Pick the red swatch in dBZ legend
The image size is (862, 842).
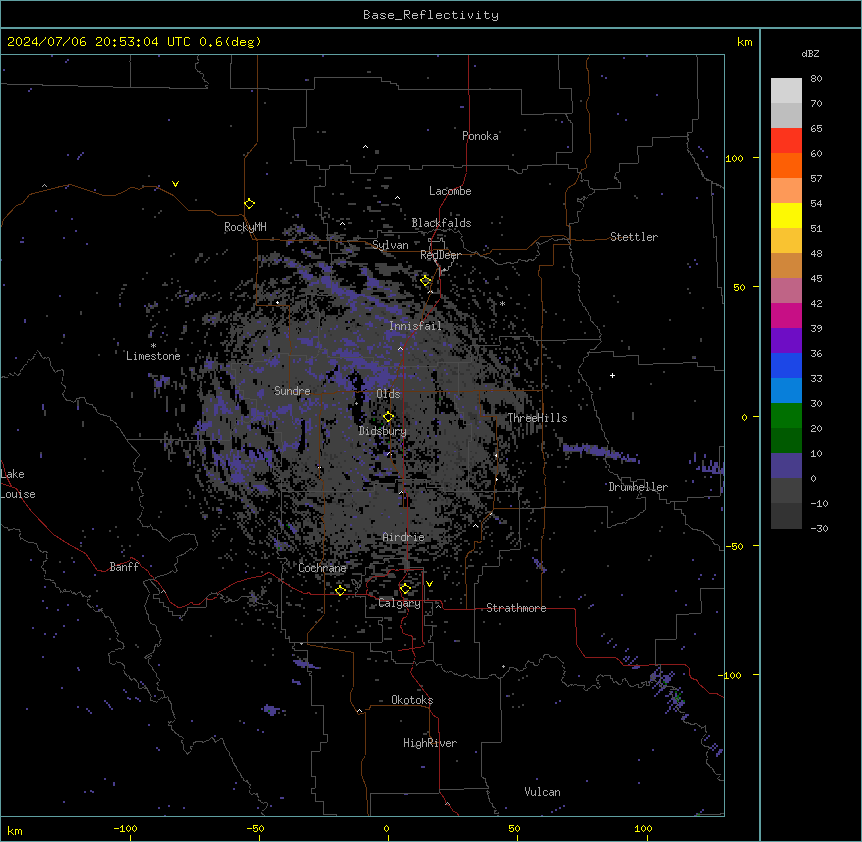pyautogui.click(x=786, y=140)
